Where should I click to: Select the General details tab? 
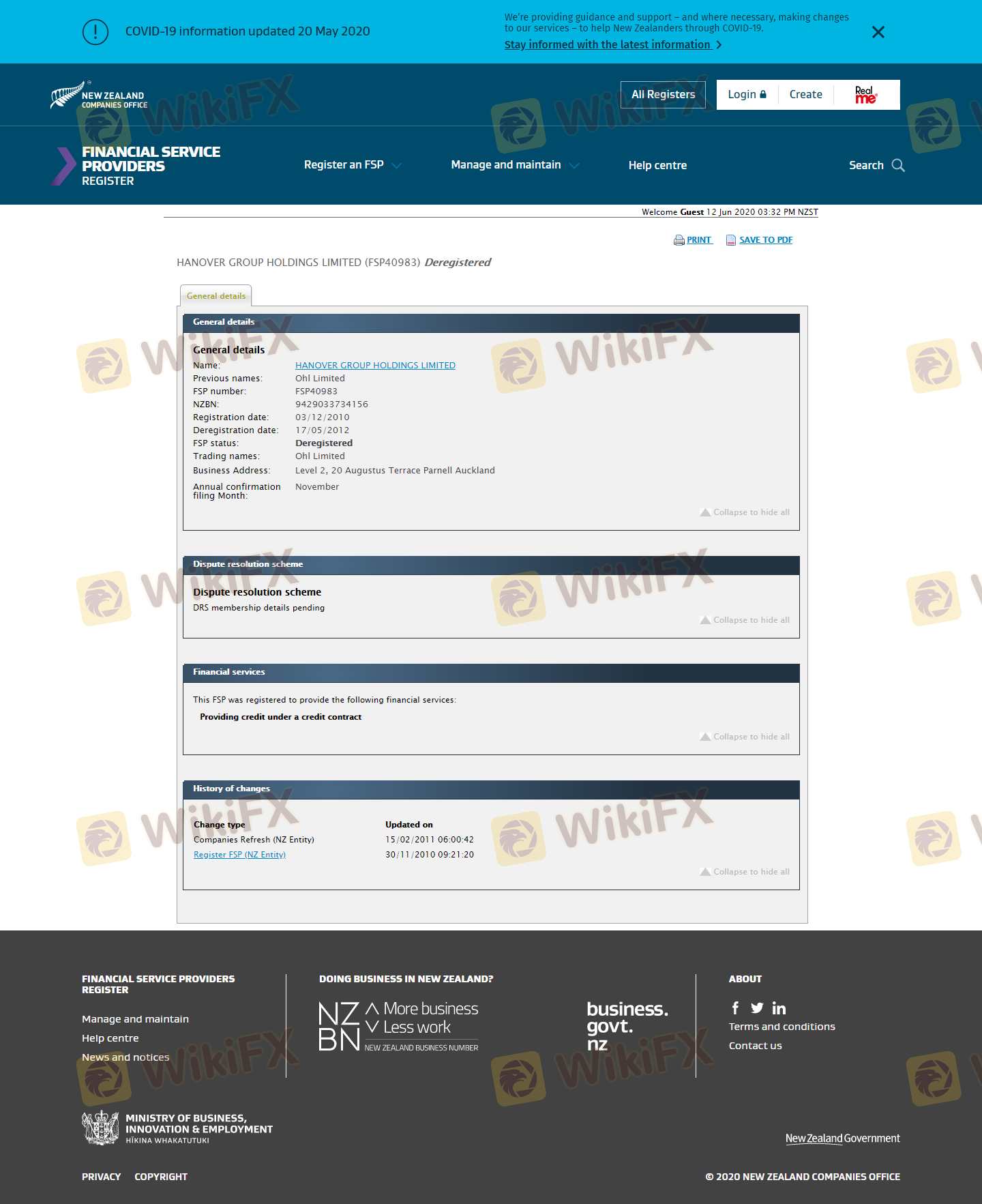tap(216, 296)
